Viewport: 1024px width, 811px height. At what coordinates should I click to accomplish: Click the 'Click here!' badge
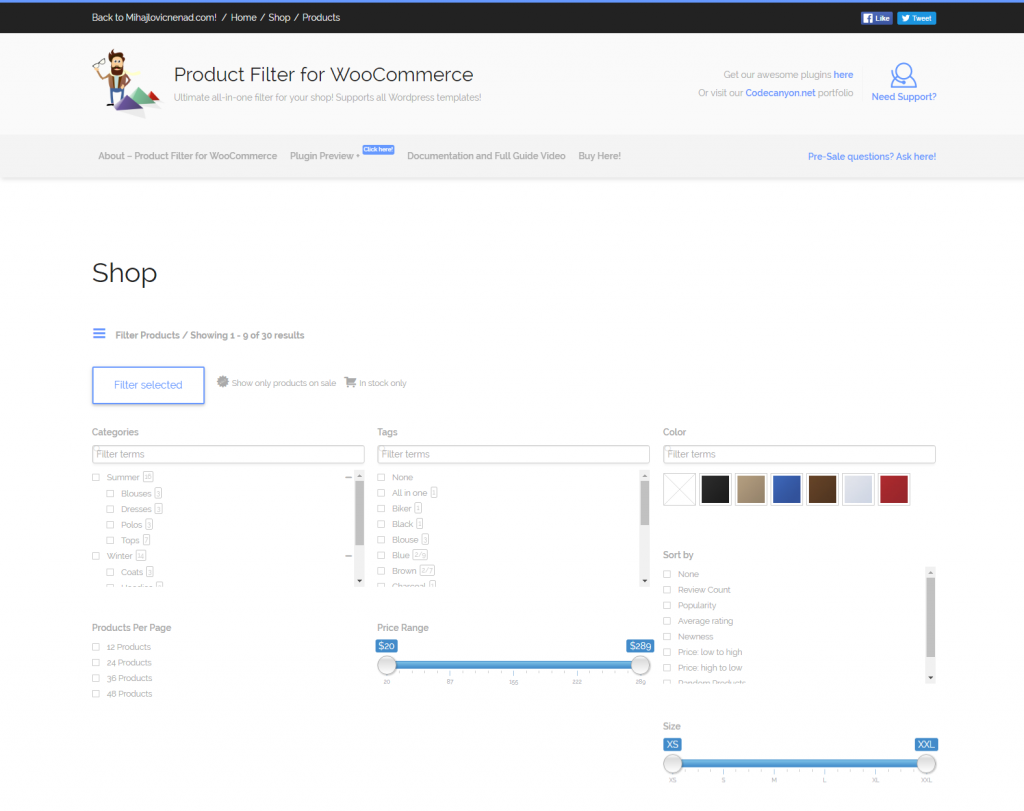pyautogui.click(x=378, y=150)
